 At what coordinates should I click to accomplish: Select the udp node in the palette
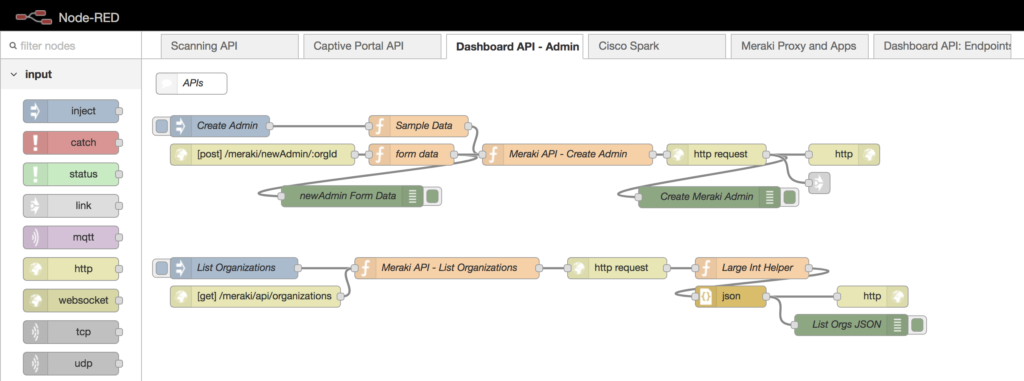pyautogui.click(x=71, y=363)
